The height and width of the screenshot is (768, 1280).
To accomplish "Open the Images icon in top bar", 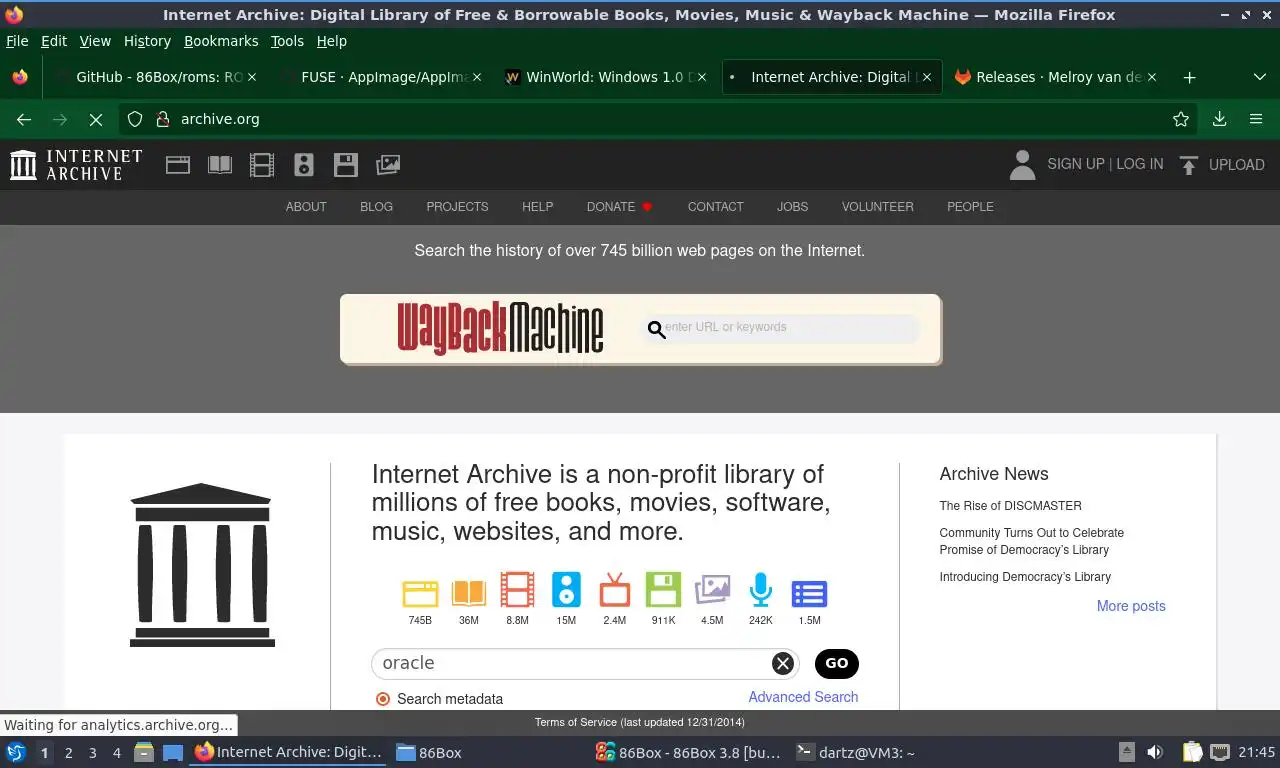I will tap(388, 165).
